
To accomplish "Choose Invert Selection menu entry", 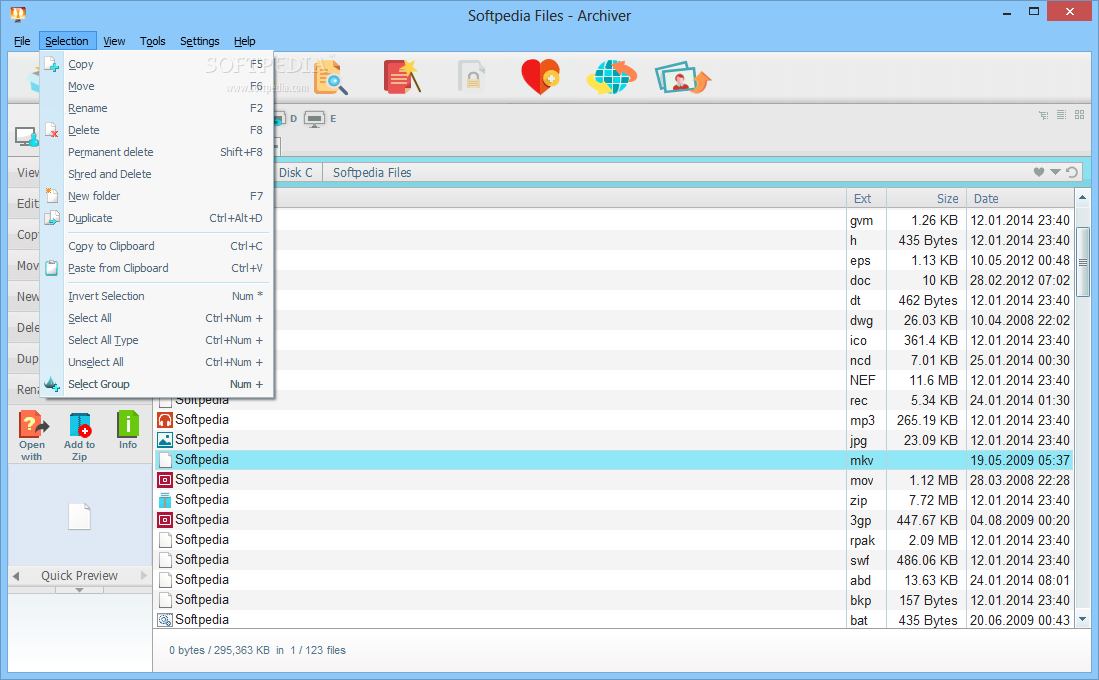I will click(x=156, y=296).
